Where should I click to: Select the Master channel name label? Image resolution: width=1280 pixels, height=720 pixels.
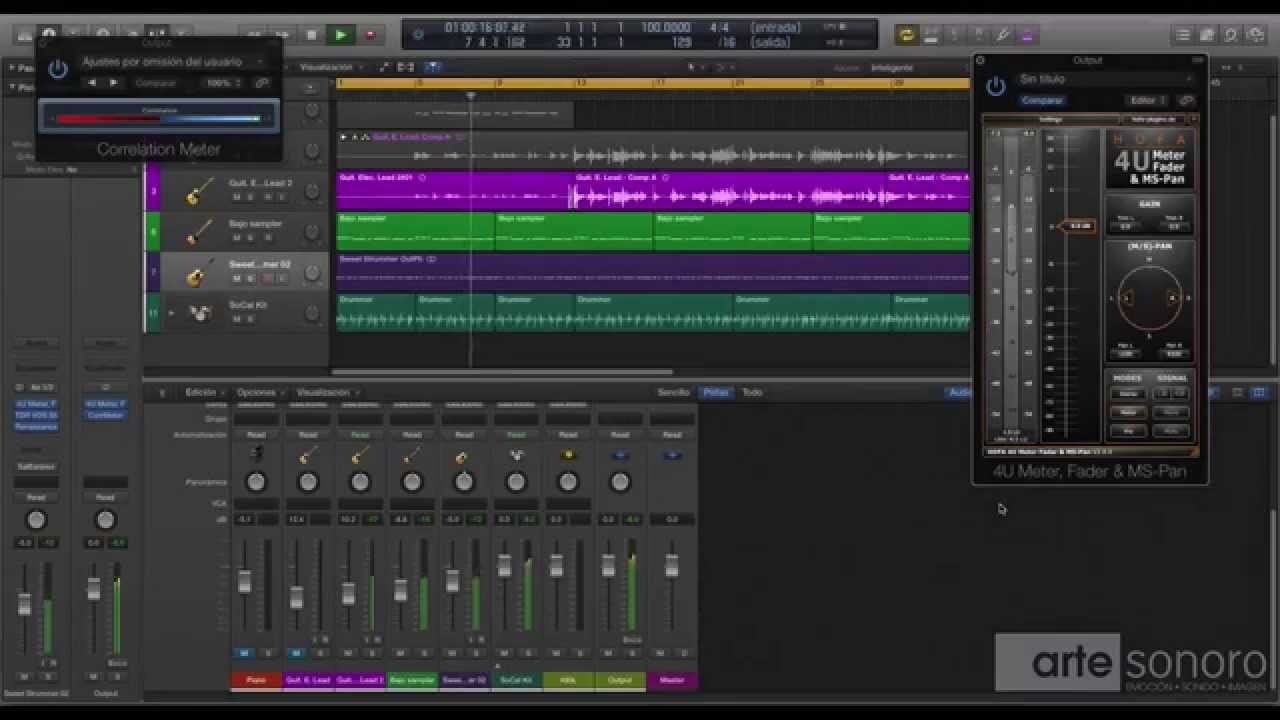(672, 680)
